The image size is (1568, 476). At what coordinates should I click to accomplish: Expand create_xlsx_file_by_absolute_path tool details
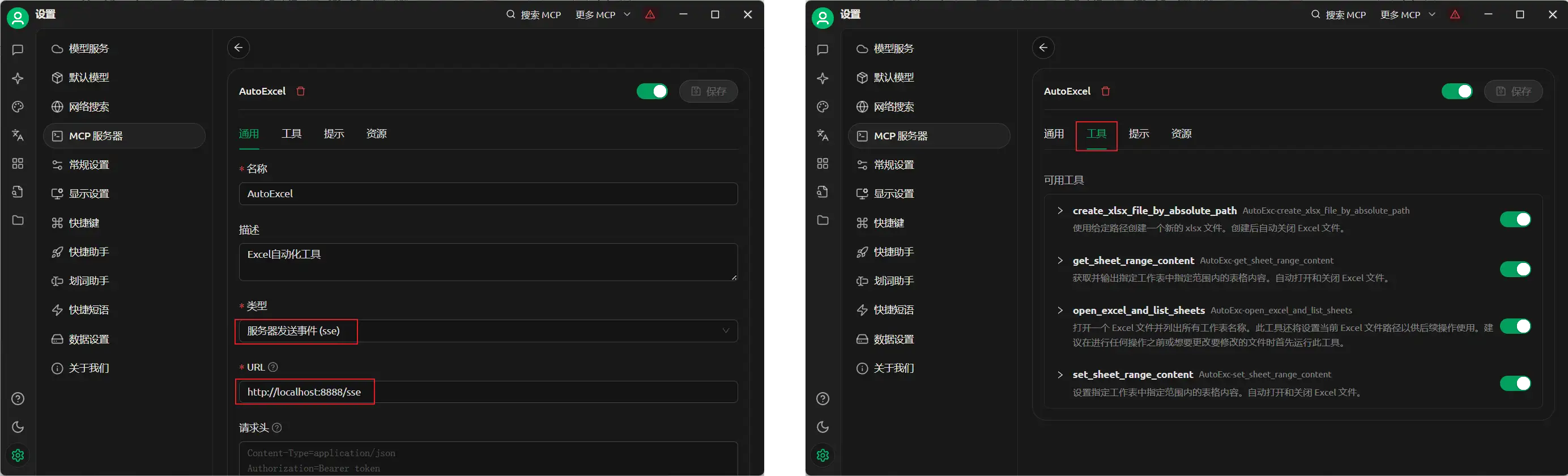(x=1060, y=211)
